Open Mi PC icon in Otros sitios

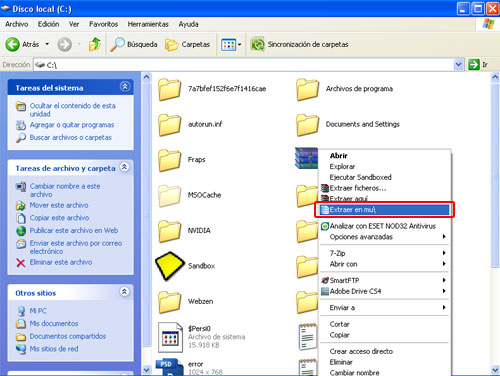(x=21, y=311)
